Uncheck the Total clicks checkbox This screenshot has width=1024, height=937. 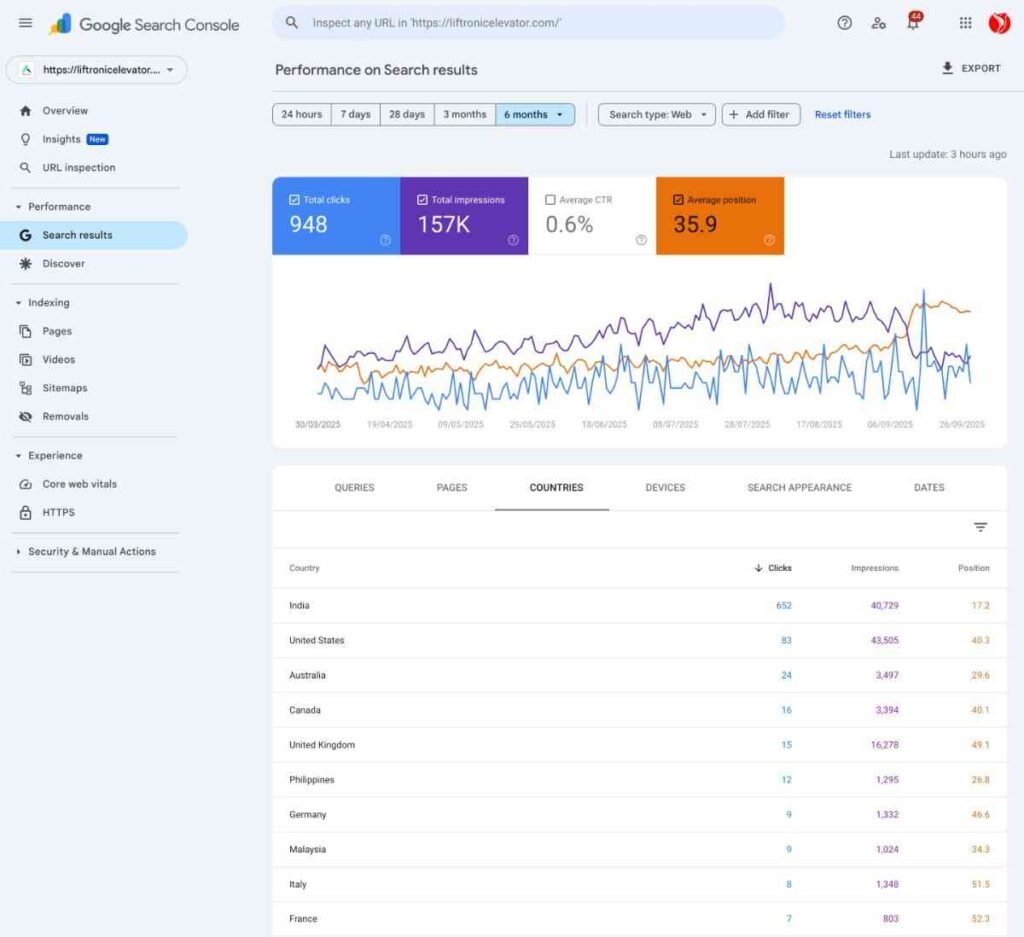click(294, 200)
